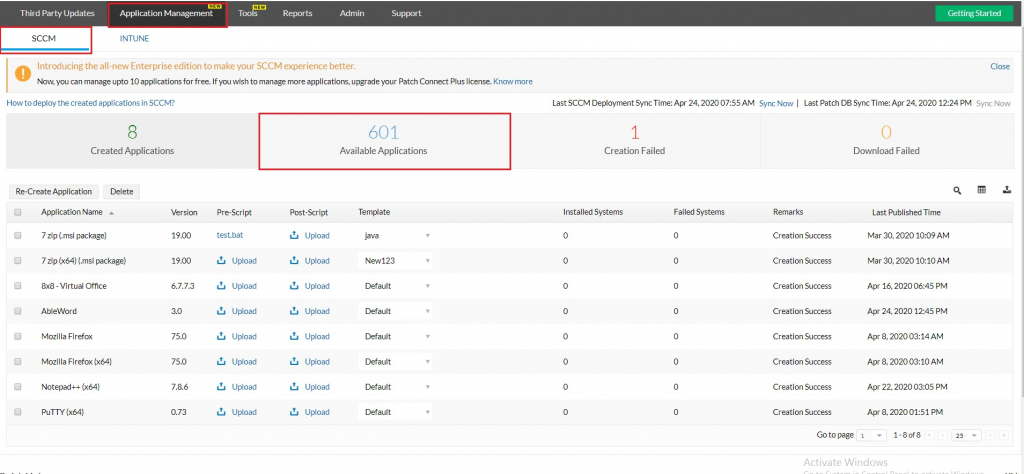This screenshot has width=1024, height=474.
Task: Upload a pre-script for Mozilla Firefox (x64)
Action: click(x=236, y=362)
